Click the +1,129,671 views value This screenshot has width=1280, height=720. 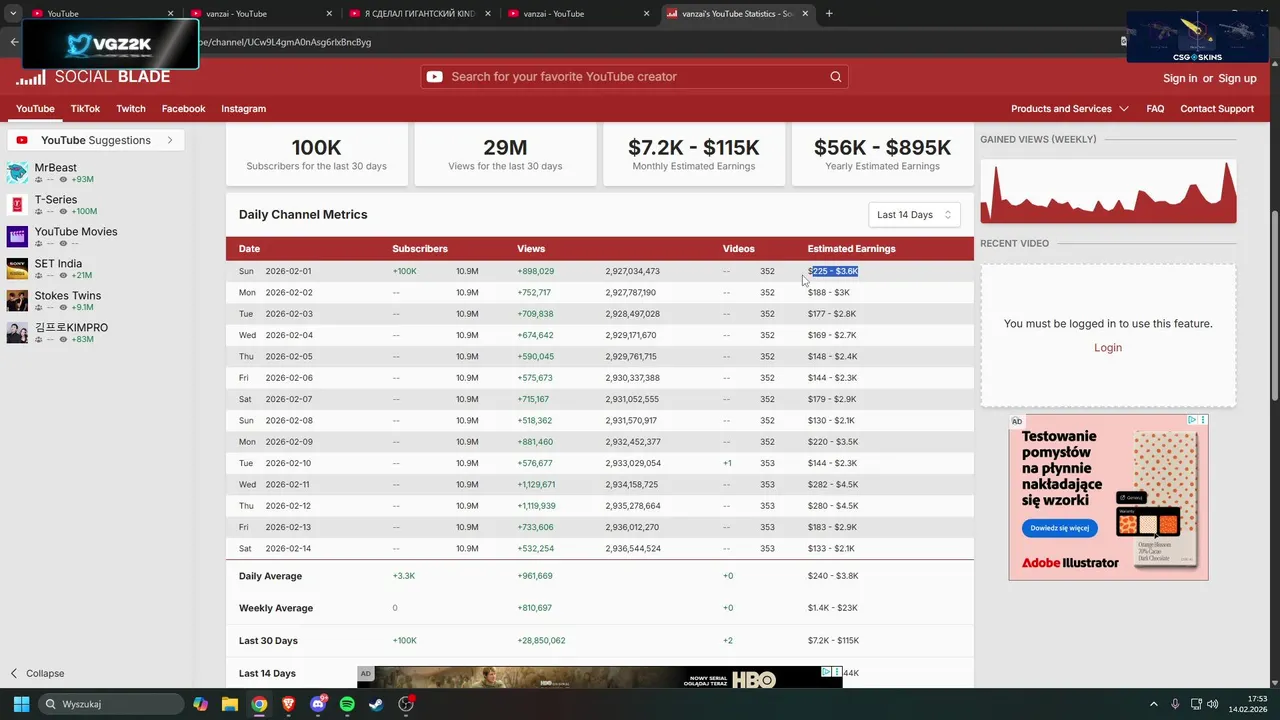click(536, 484)
